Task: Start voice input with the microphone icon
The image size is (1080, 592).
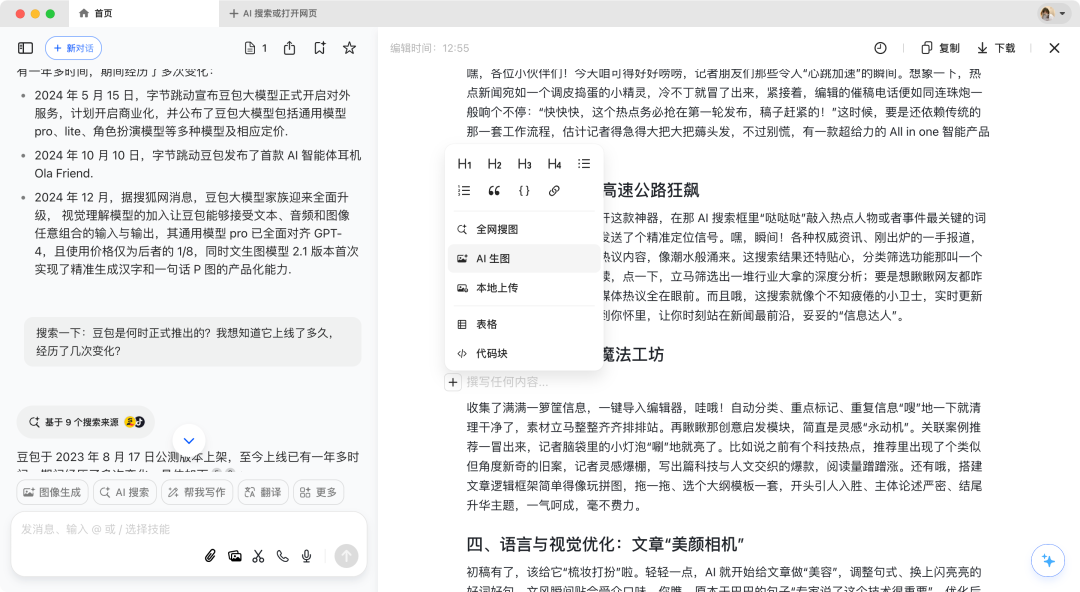Action: (x=306, y=556)
